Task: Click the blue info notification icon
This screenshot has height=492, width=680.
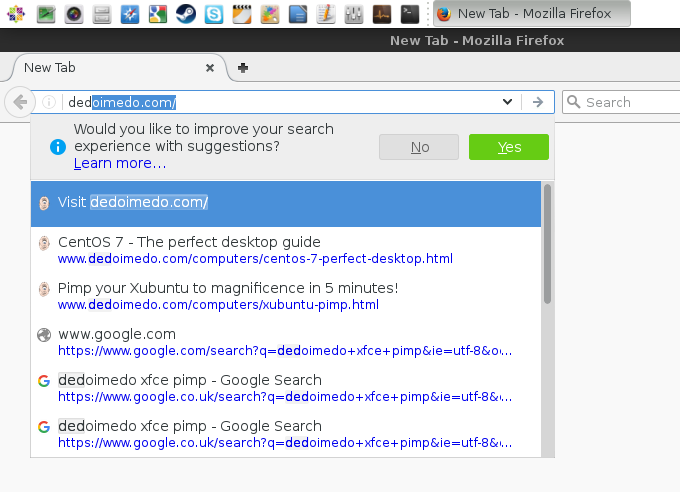Action: point(58,147)
